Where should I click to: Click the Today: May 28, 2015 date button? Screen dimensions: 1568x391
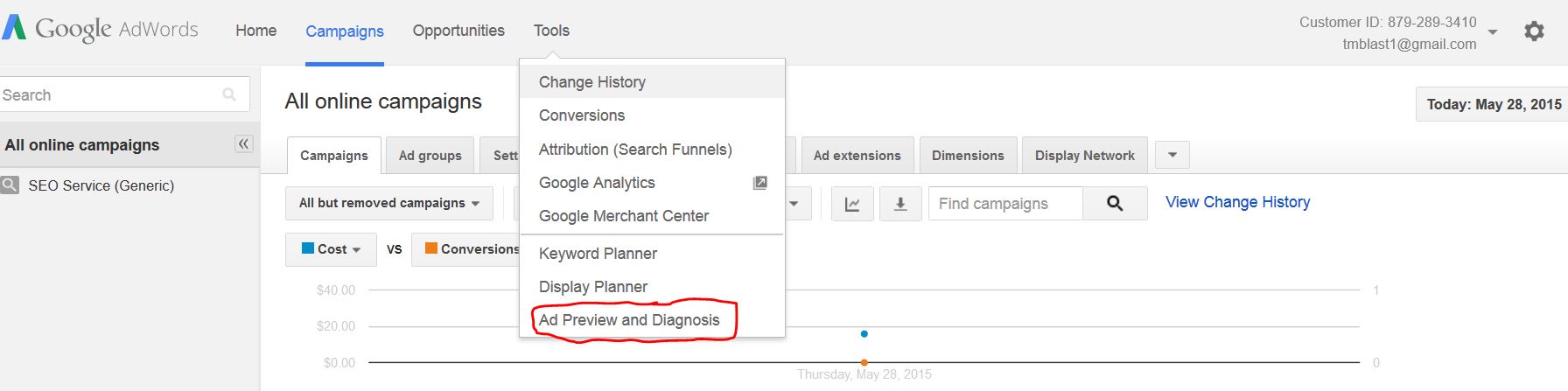click(x=1493, y=104)
